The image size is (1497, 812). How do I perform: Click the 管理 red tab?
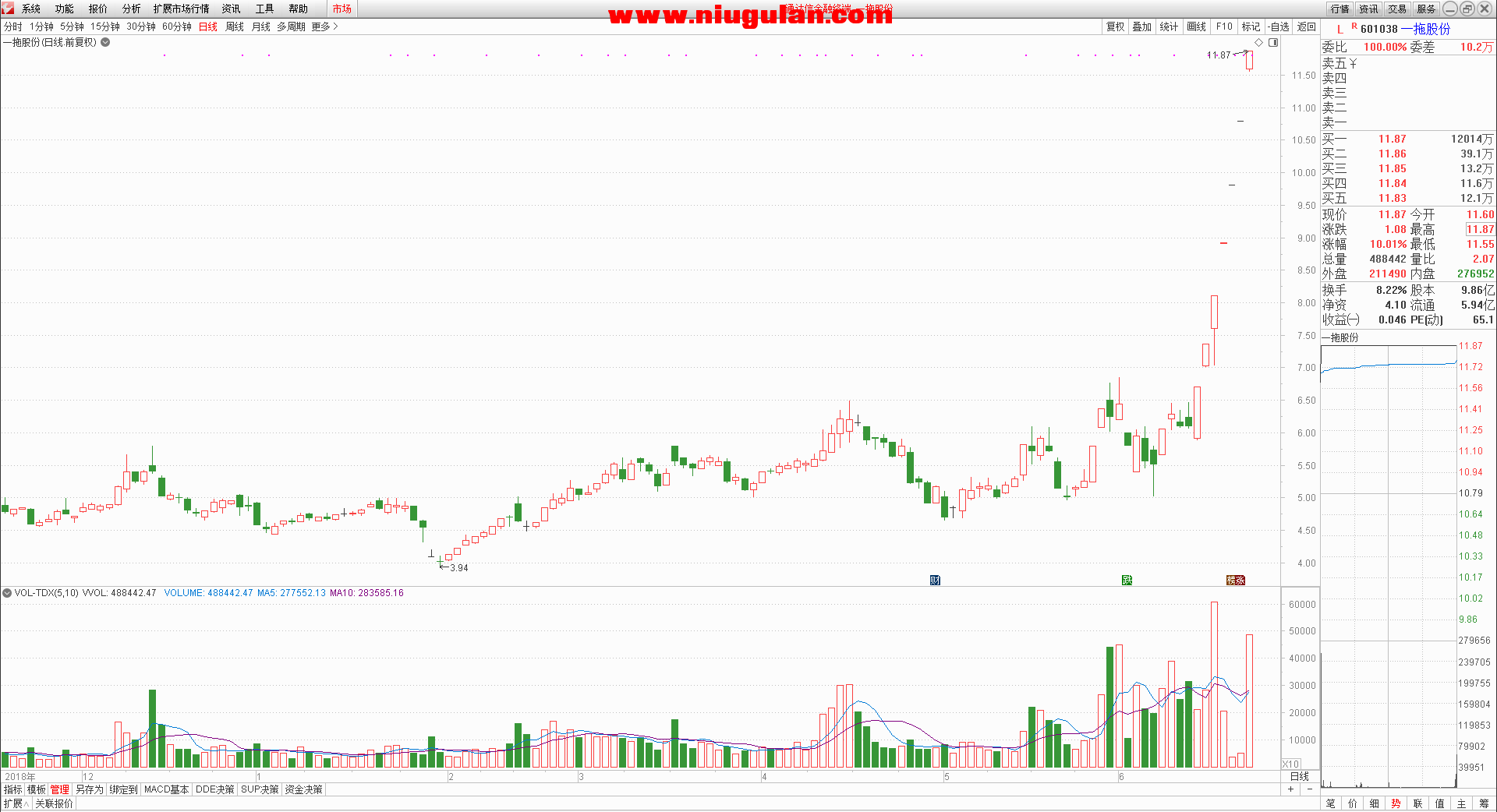(x=60, y=789)
